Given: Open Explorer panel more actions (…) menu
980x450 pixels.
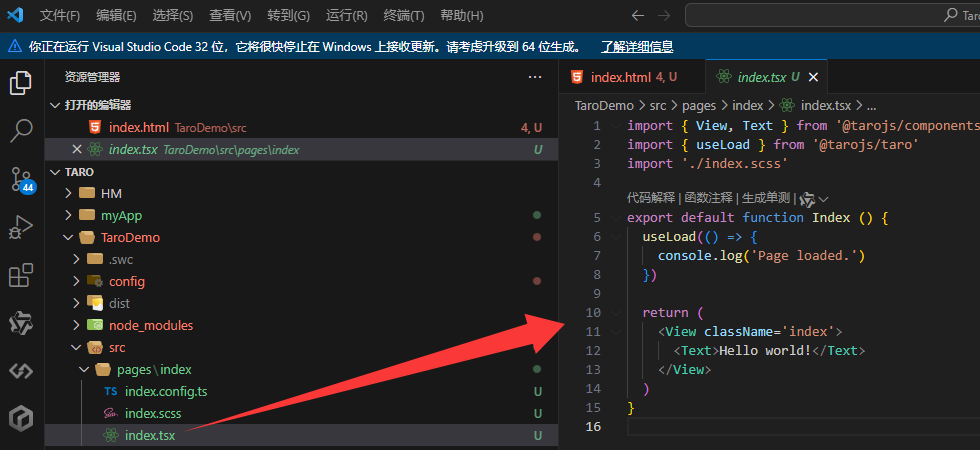Looking at the screenshot, I should pyautogui.click(x=535, y=77).
